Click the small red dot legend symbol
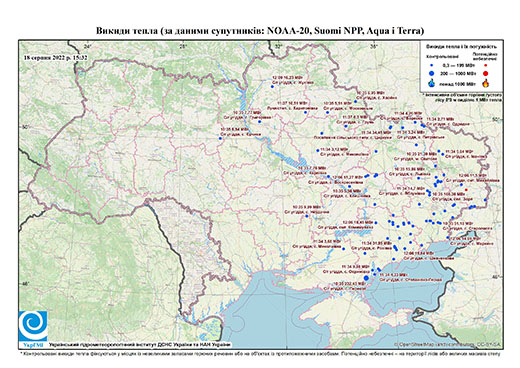Image resolution: width=520 pixels, height=368 pixels. (486, 66)
